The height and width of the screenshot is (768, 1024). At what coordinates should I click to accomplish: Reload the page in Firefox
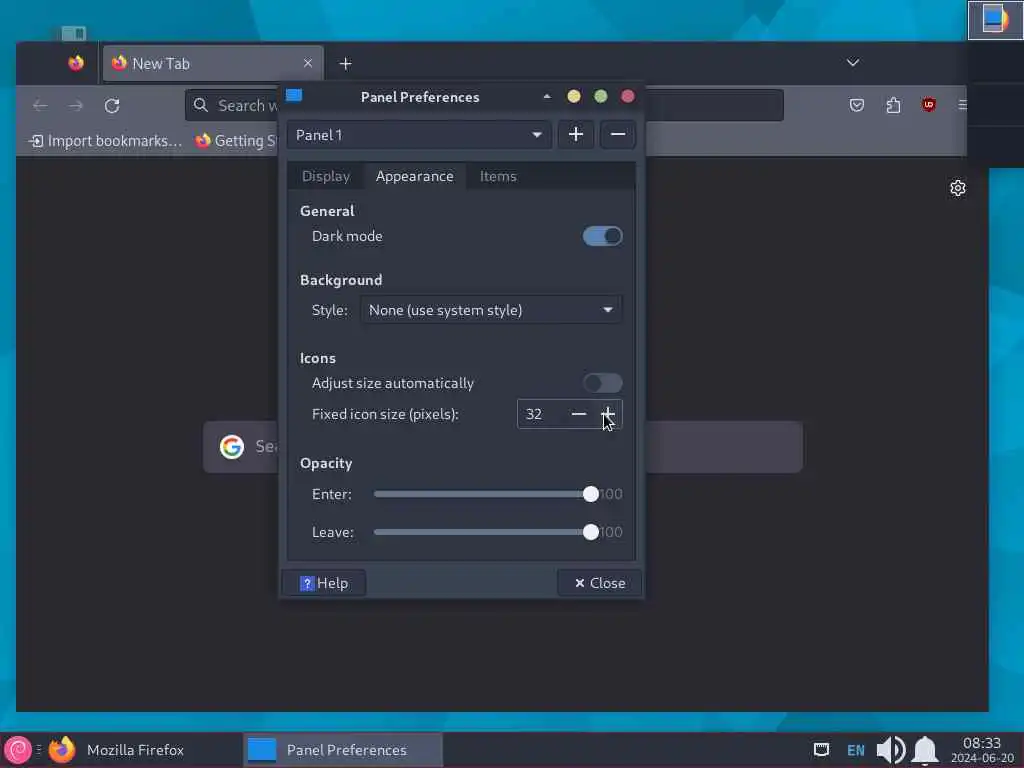click(112, 106)
